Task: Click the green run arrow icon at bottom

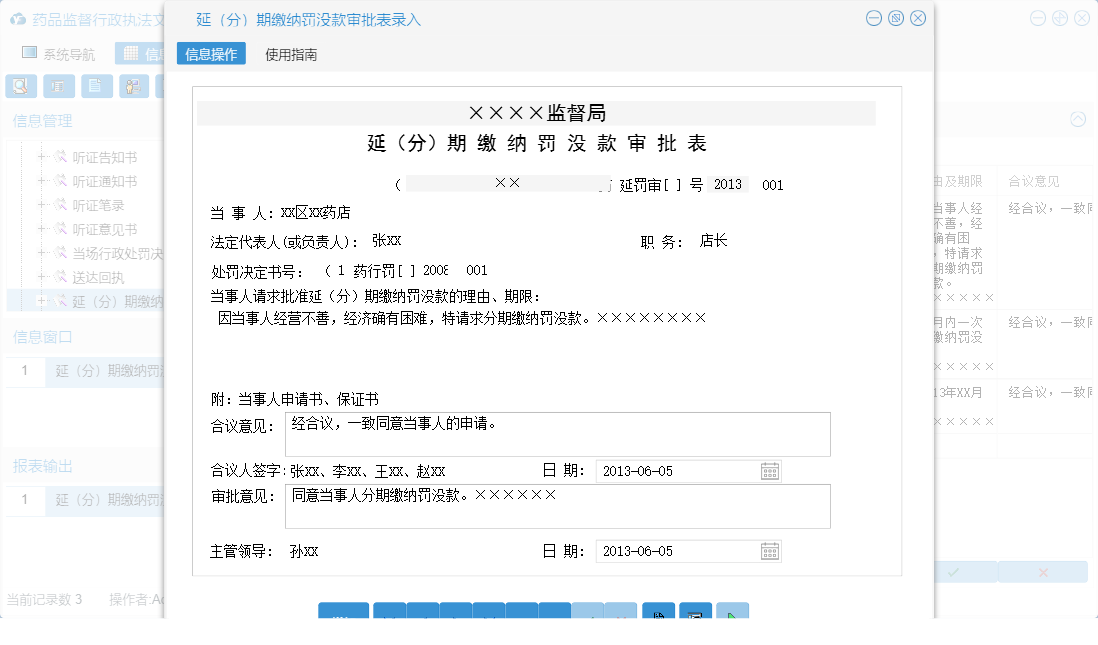Action: coord(733,613)
